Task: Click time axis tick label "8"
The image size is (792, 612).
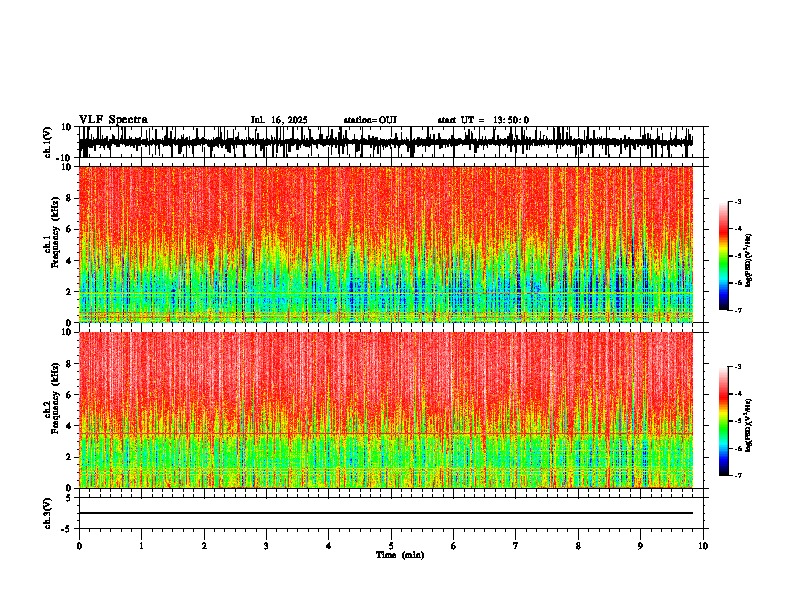Action: (x=578, y=546)
